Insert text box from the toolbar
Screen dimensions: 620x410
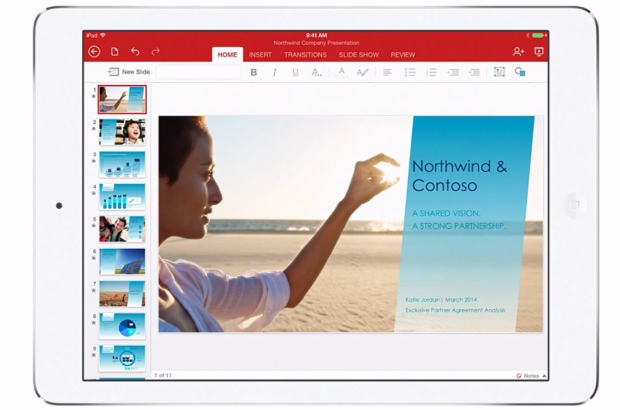(499, 72)
